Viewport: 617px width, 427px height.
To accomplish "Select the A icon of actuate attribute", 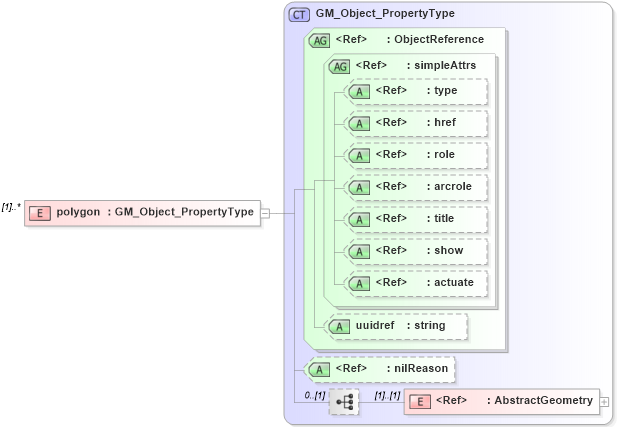I will (359, 283).
